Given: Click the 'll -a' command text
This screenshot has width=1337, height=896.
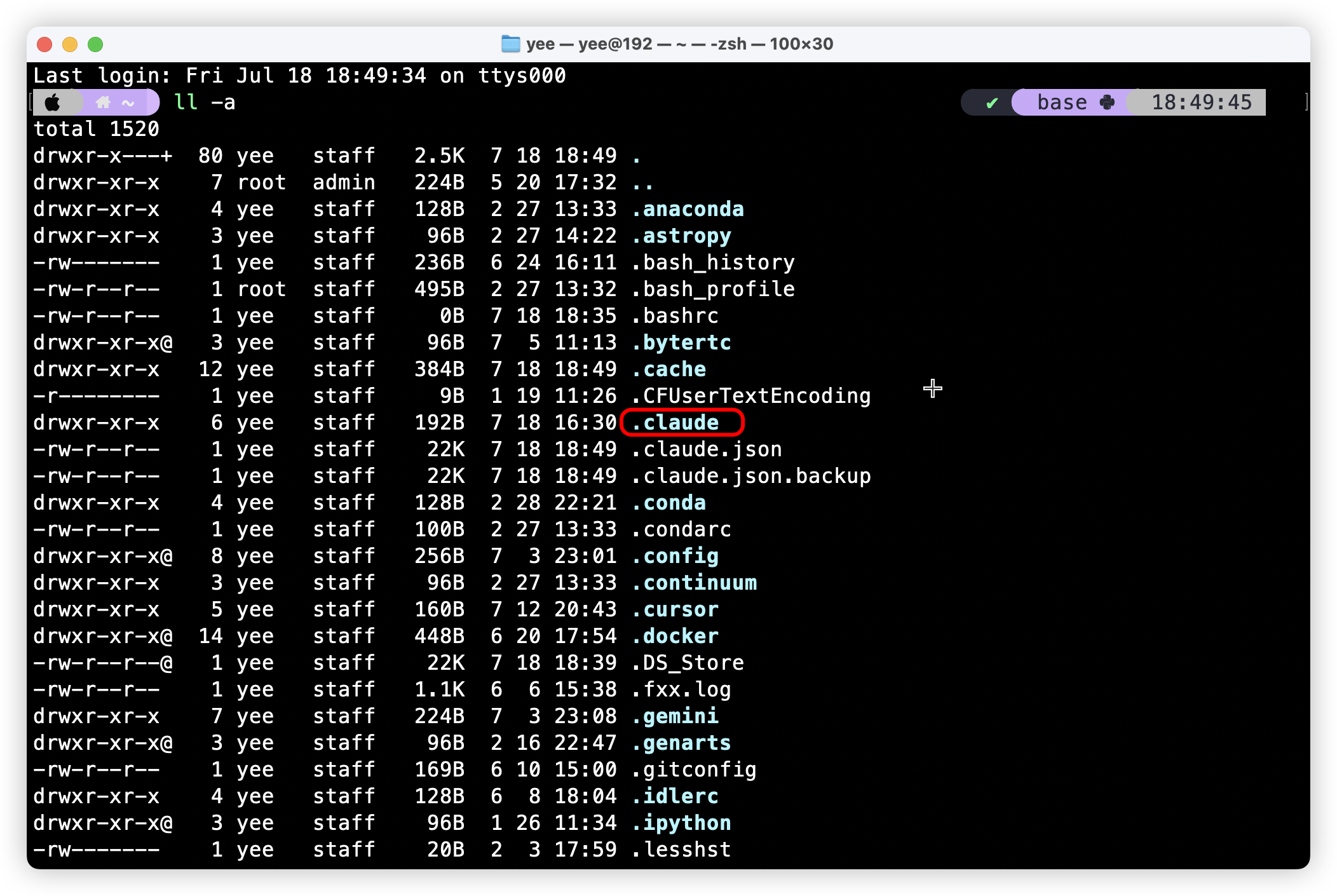Looking at the screenshot, I should [x=204, y=102].
